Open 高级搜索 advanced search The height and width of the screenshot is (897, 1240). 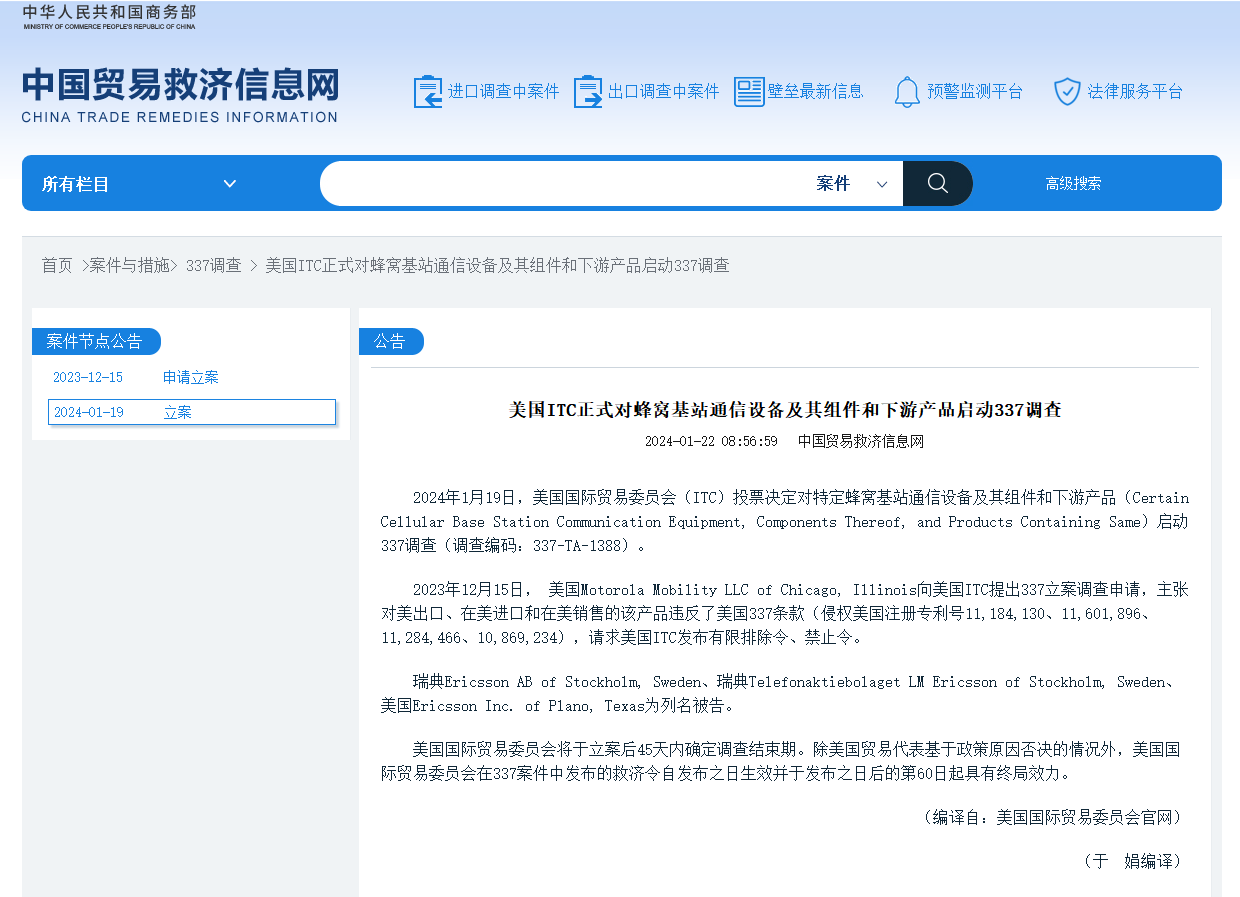1073,184
